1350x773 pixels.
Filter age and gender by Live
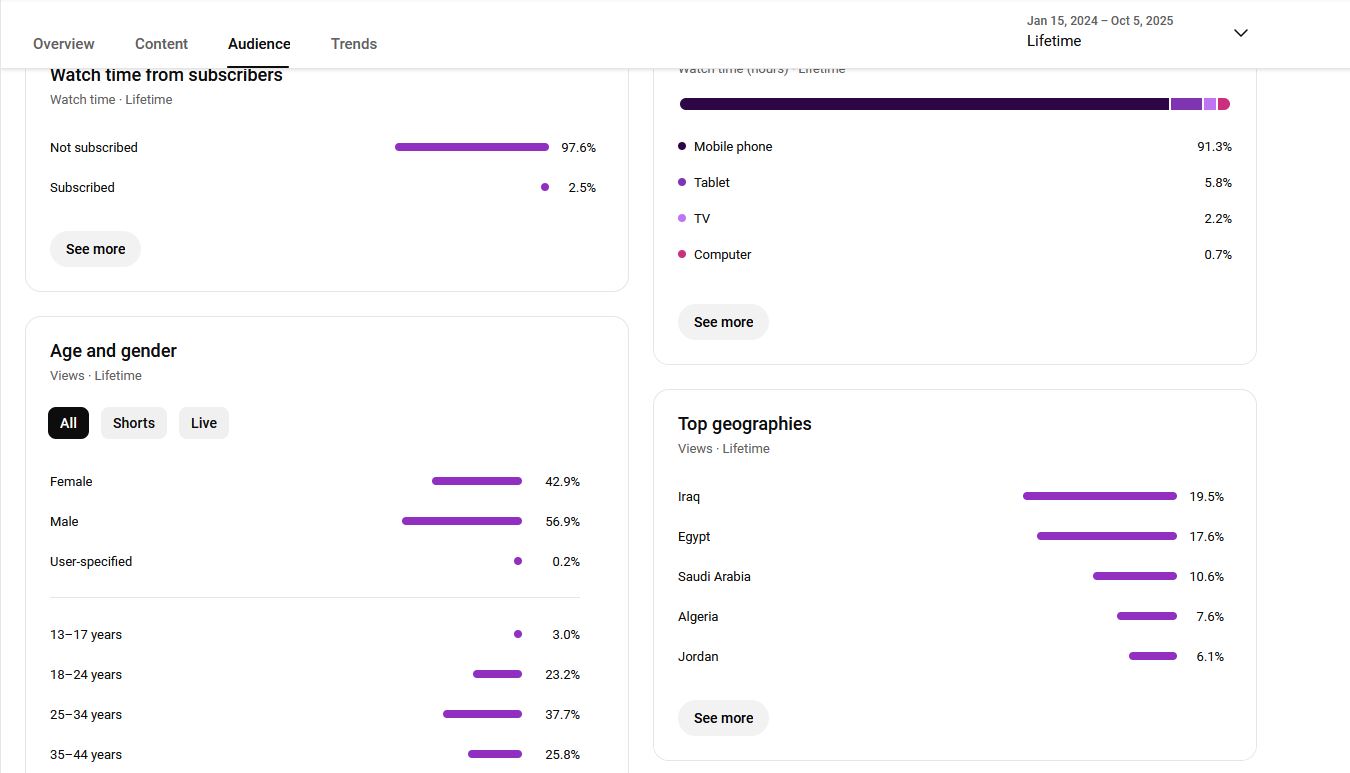204,423
